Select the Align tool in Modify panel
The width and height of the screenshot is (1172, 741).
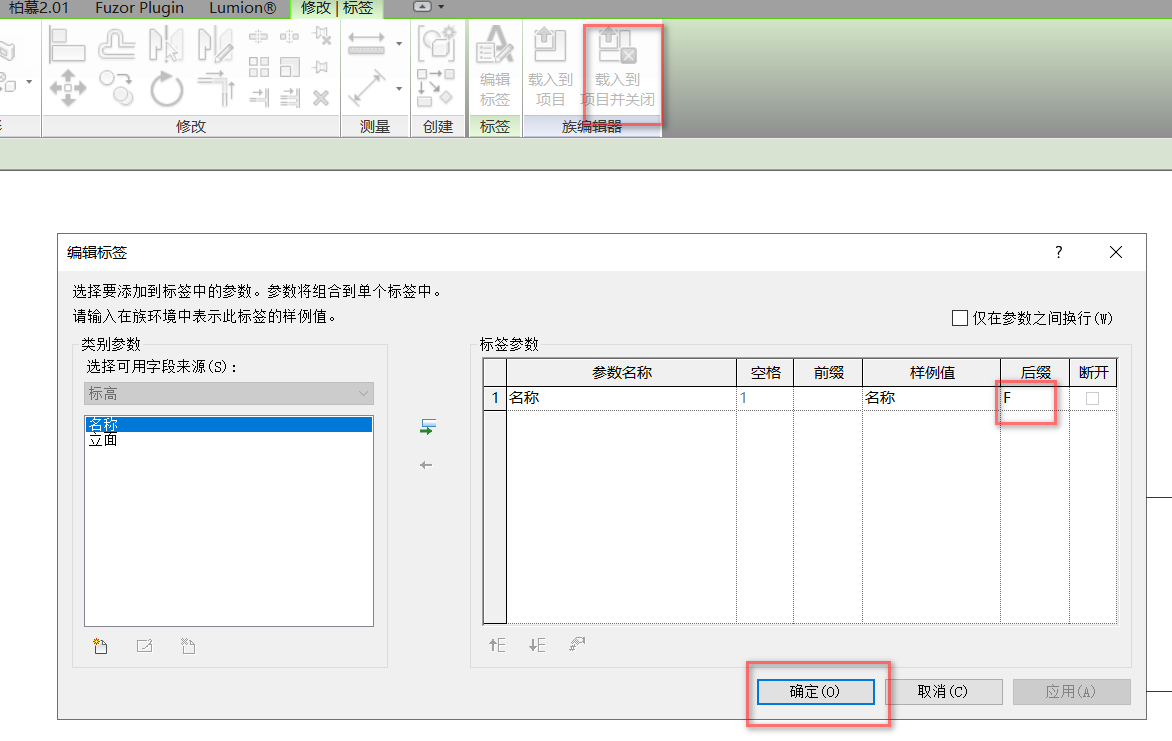[67, 44]
